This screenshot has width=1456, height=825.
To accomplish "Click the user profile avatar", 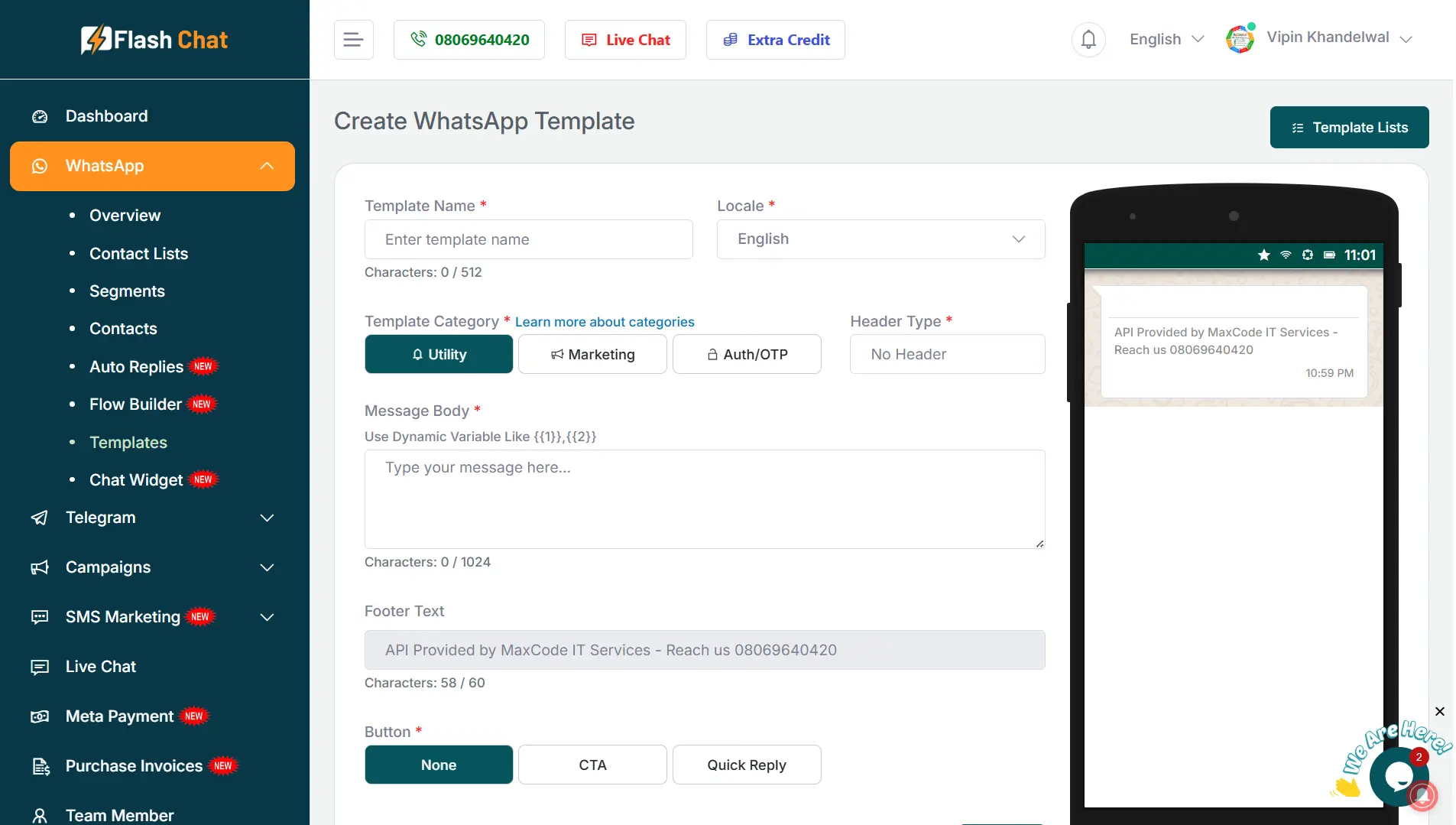I will (x=1240, y=39).
